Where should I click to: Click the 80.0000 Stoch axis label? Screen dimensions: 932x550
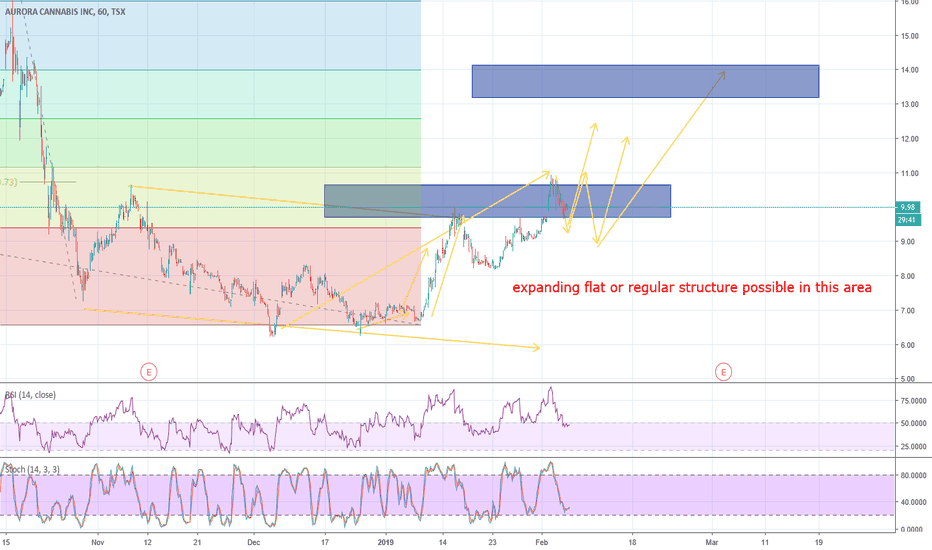coord(914,476)
